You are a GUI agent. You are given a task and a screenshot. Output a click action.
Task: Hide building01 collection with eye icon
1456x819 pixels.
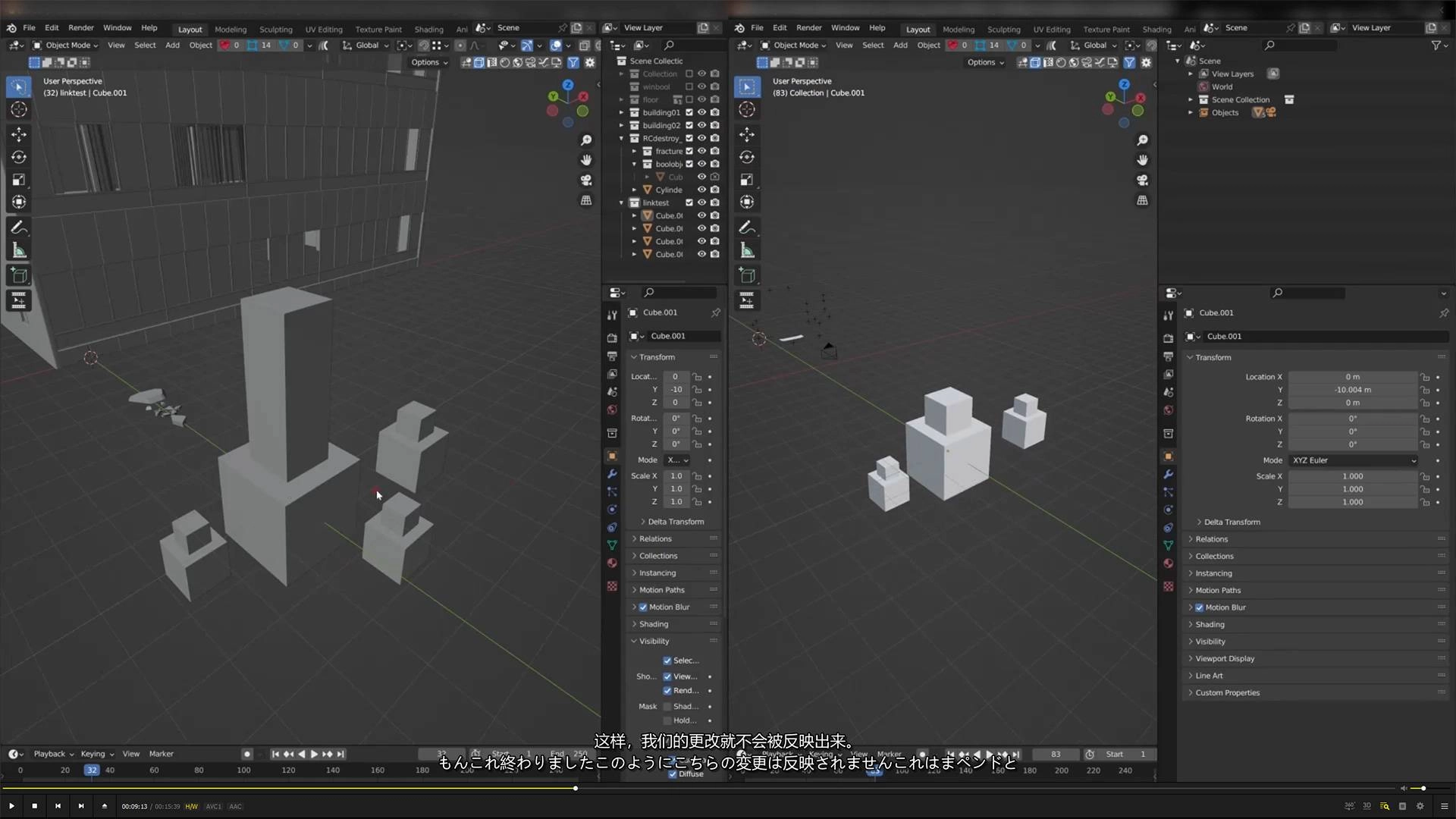click(702, 112)
